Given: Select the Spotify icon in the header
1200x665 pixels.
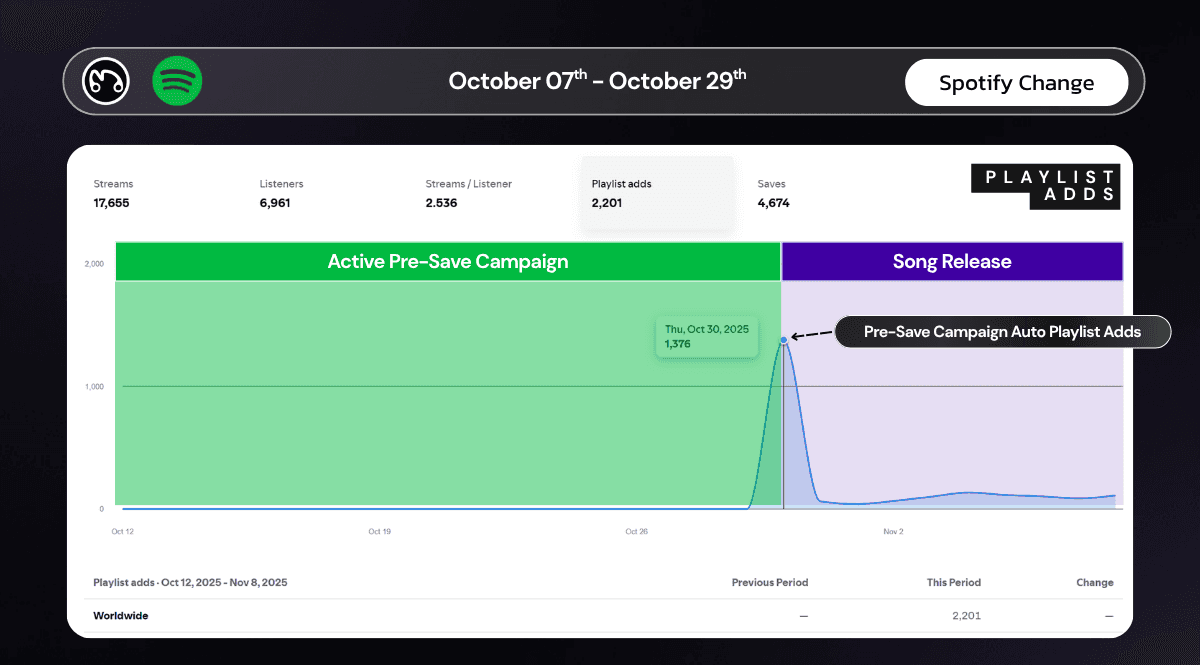Looking at the screenshot, I should click(x=177, y=82).
